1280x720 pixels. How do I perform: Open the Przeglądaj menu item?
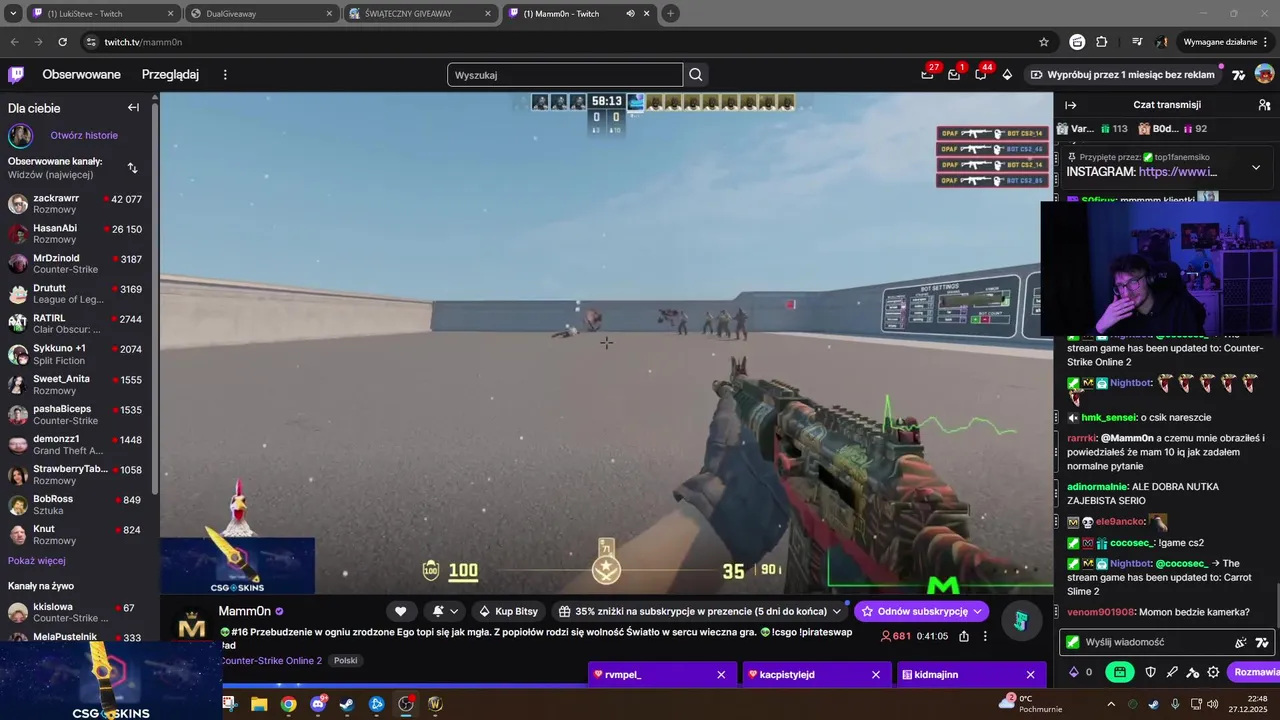pyautogui.click(x=170, y=75)
